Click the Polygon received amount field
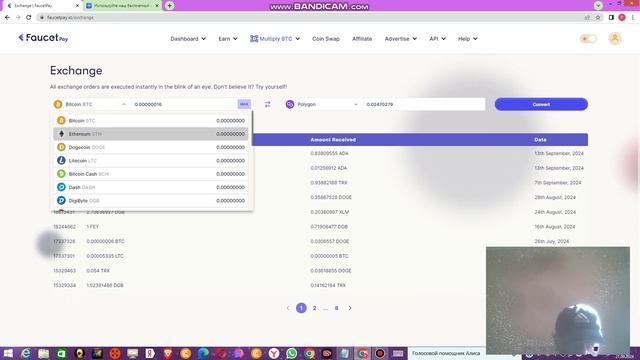The image size is (640, 360). pyautogui.click(x=424, y=104)
